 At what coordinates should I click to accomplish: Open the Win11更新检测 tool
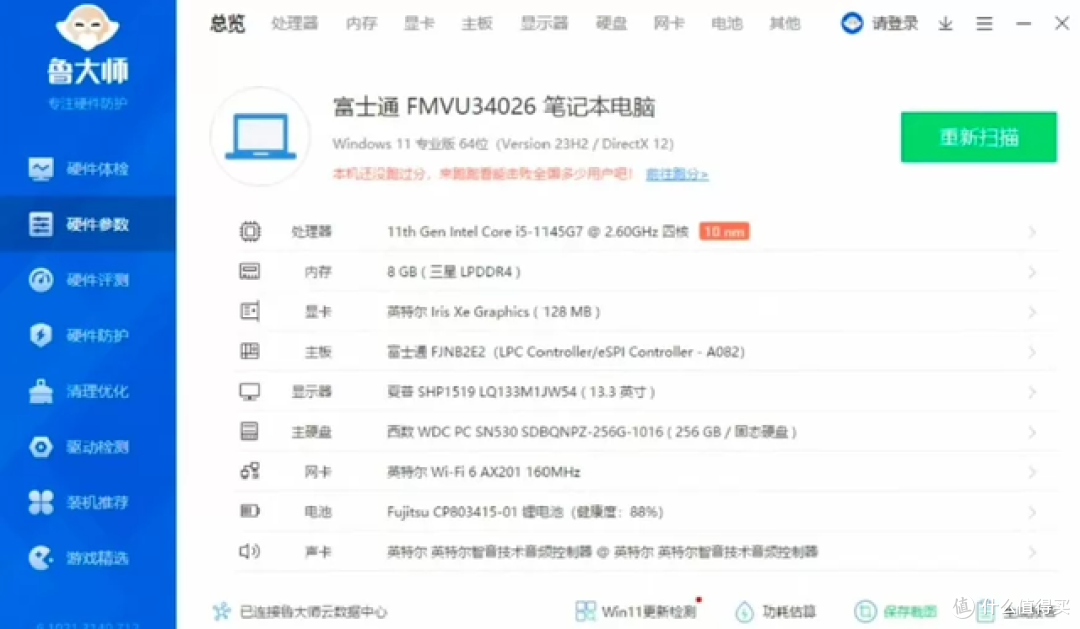click(x=636, y=611)
